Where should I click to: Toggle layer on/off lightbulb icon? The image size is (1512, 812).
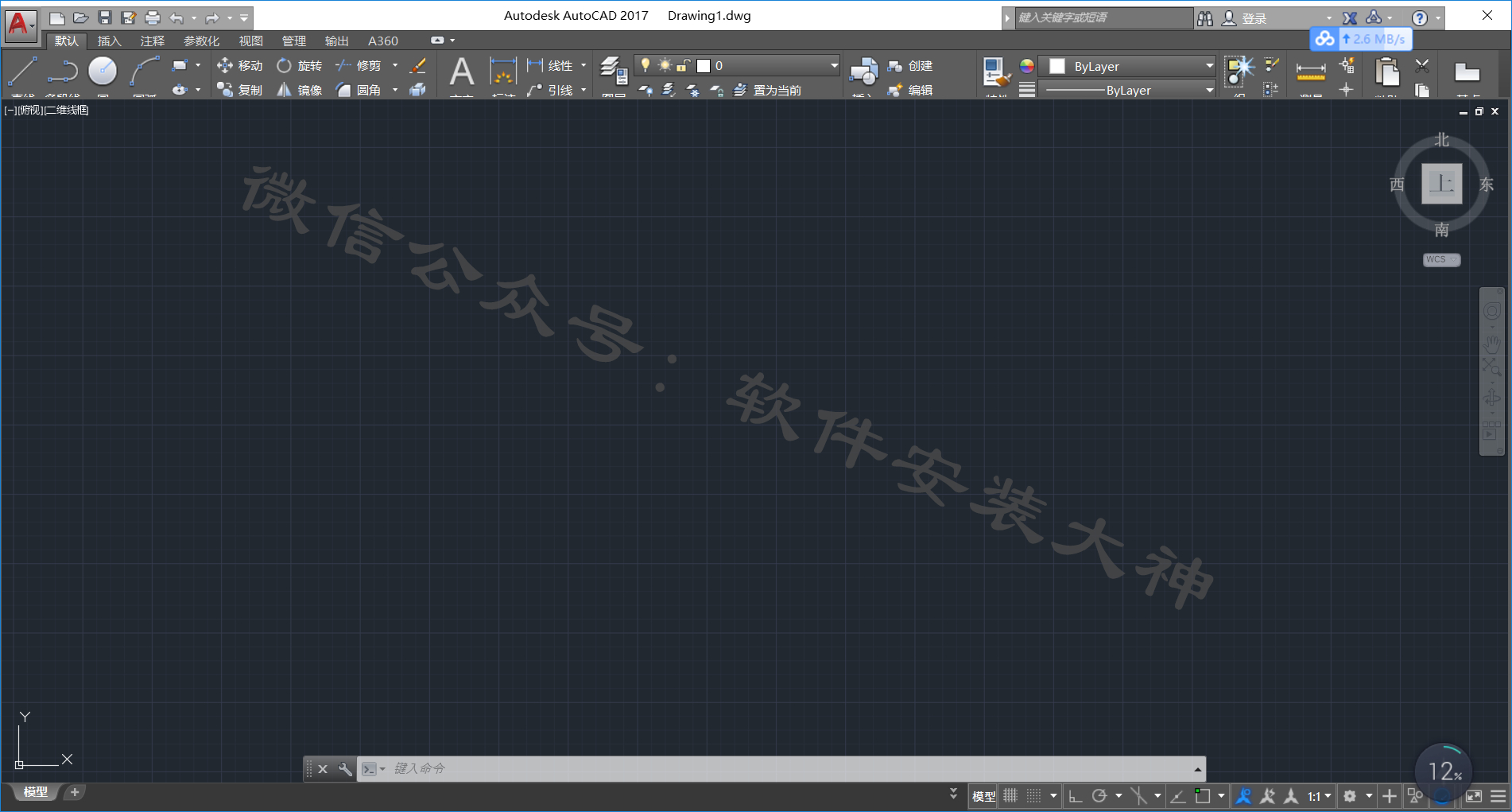click(x=646, y=65)
